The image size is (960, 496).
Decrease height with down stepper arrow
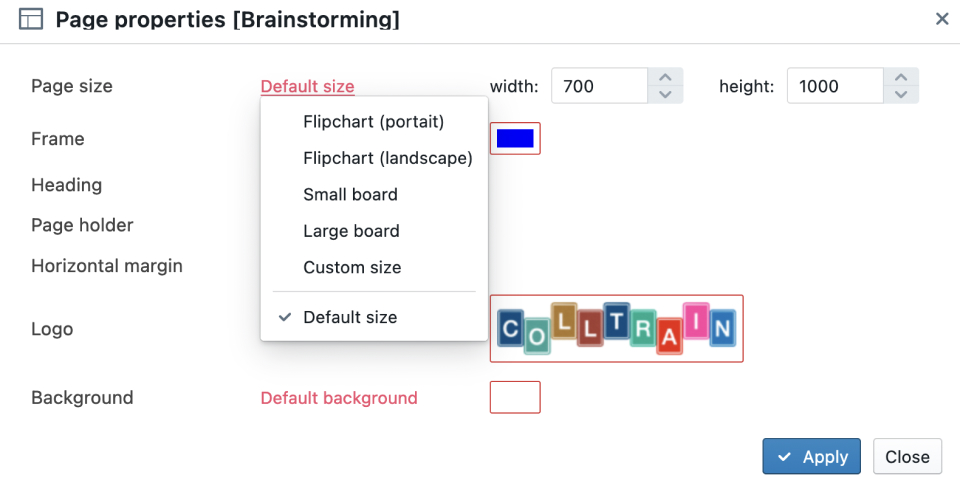(x=901, y=94)
